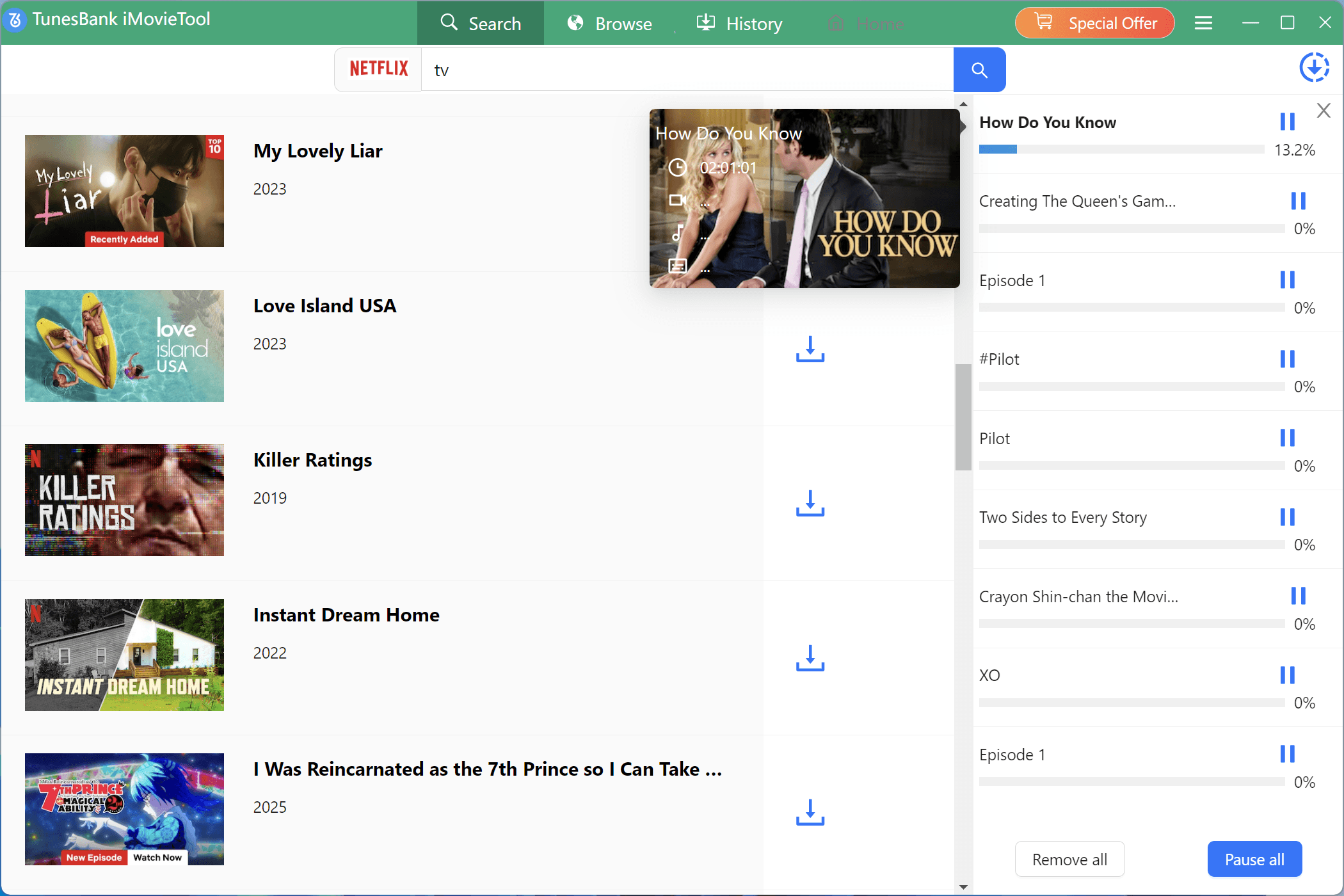Screen dimensions: 1344x896
Task: Pause the Pilot download
Action: pyautogui.click(x=1287, y=438)
